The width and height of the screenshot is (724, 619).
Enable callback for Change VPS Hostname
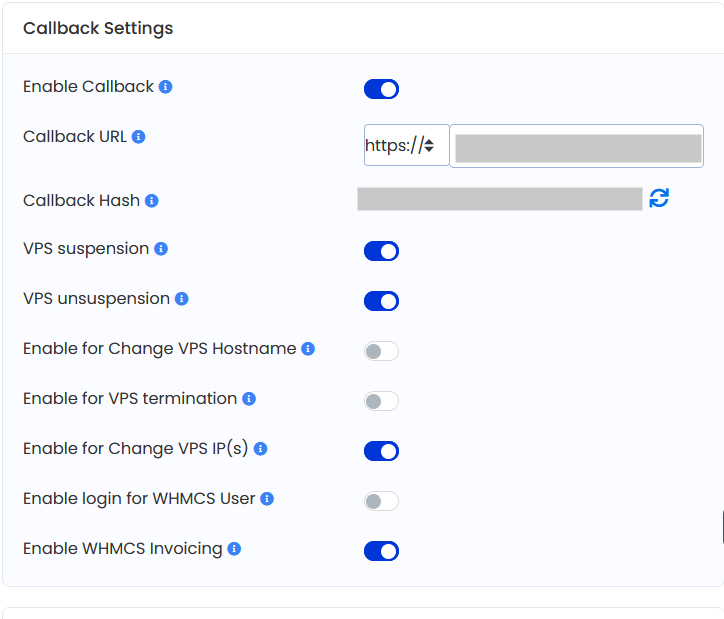[x=381, y=351]
